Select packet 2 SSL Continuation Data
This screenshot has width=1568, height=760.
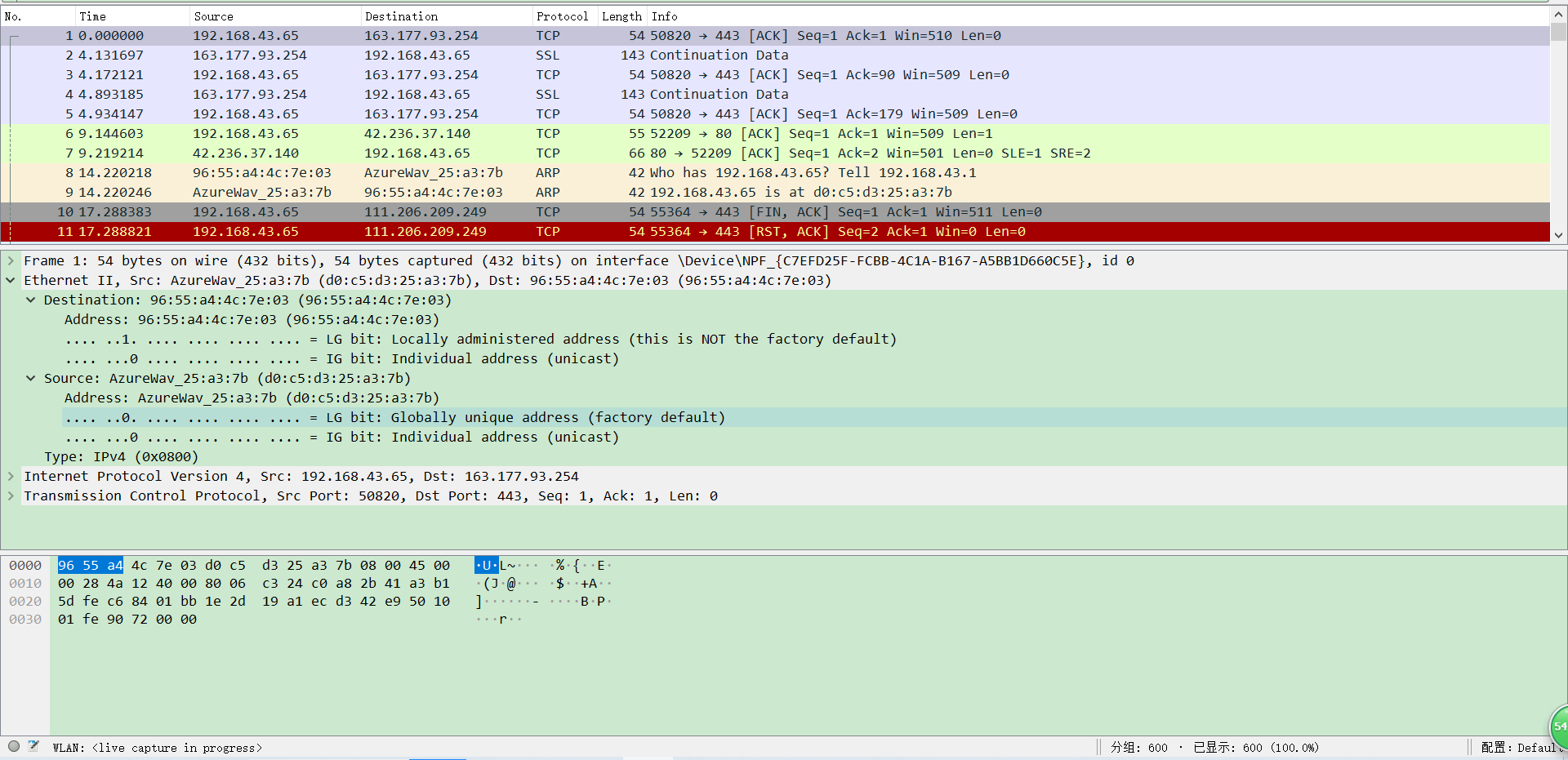tap(775, 56)
